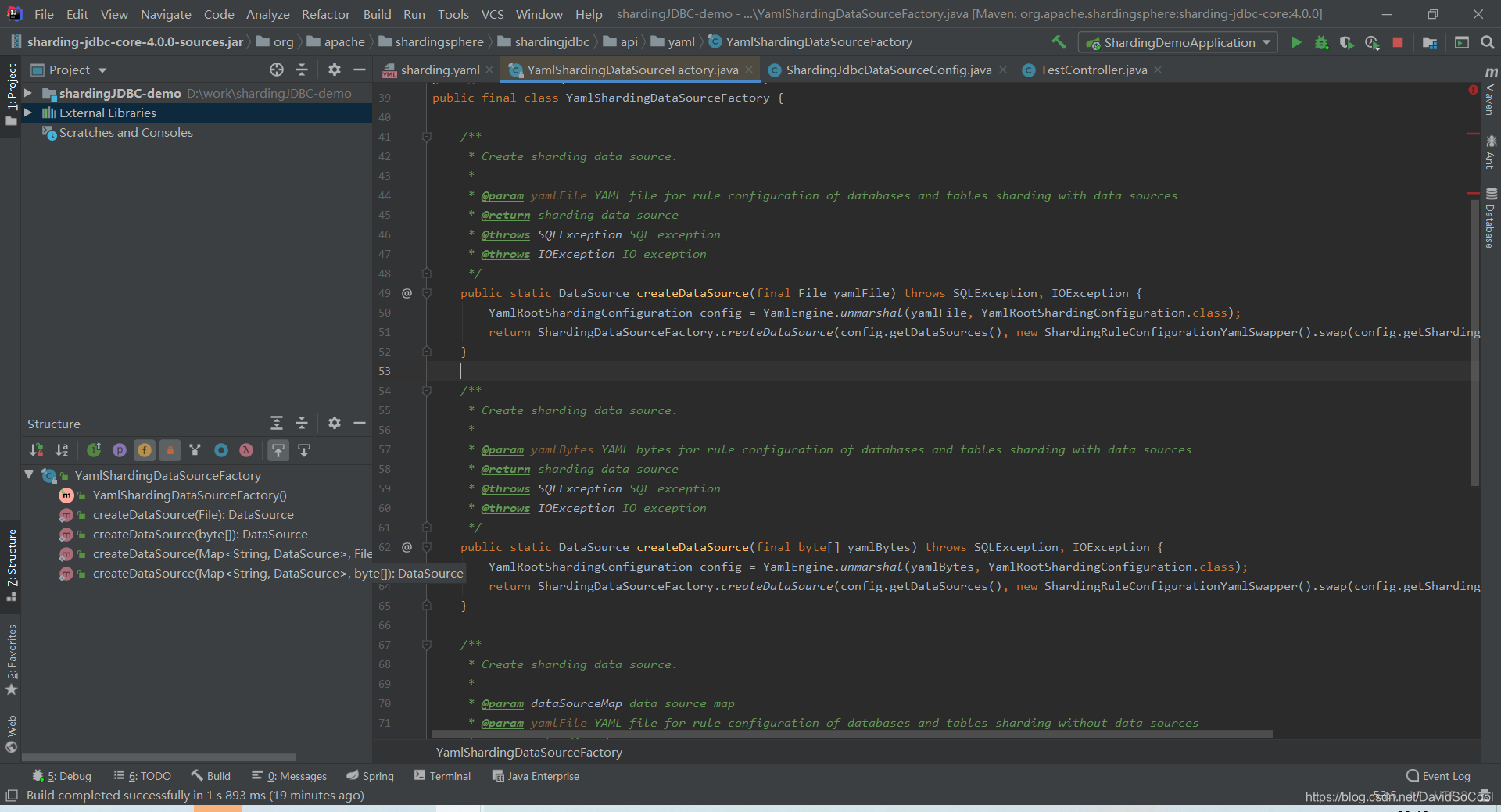Fold the Javadoc comment at line 41
Screen dimensions: 1501x812
pos(427,137)
